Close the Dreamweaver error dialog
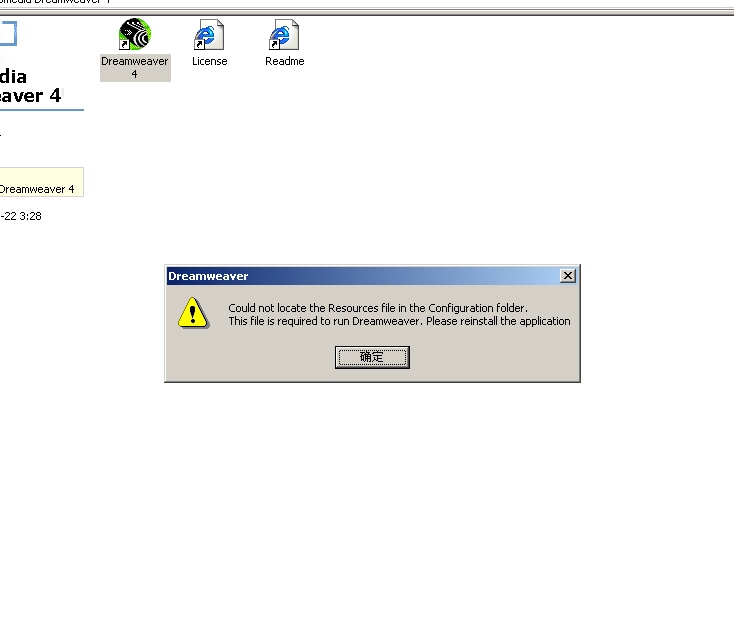The height and width of the screenshot is (627, 734). point(568,276)
